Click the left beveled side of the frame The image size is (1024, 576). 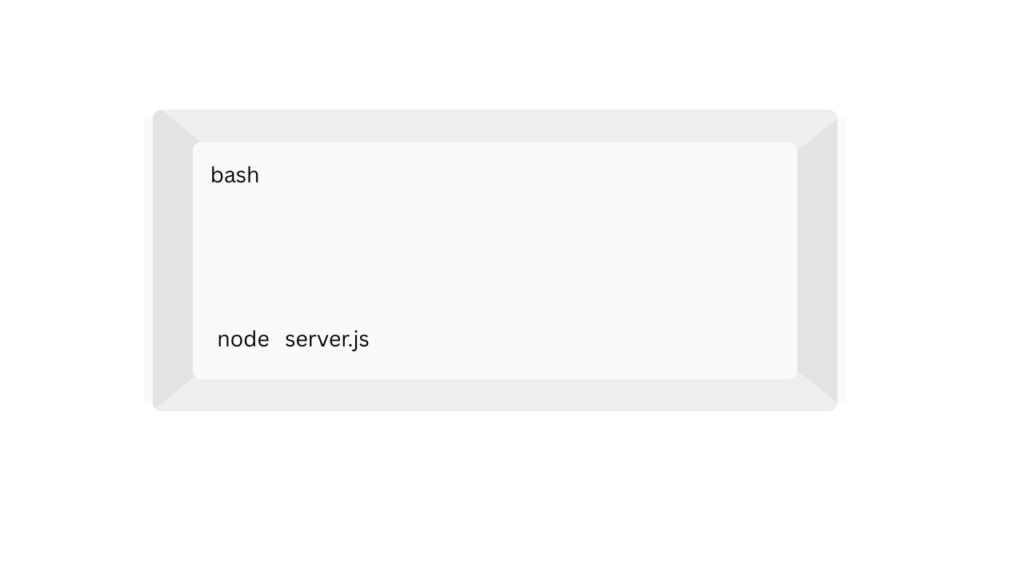click(x=172, y=260)
